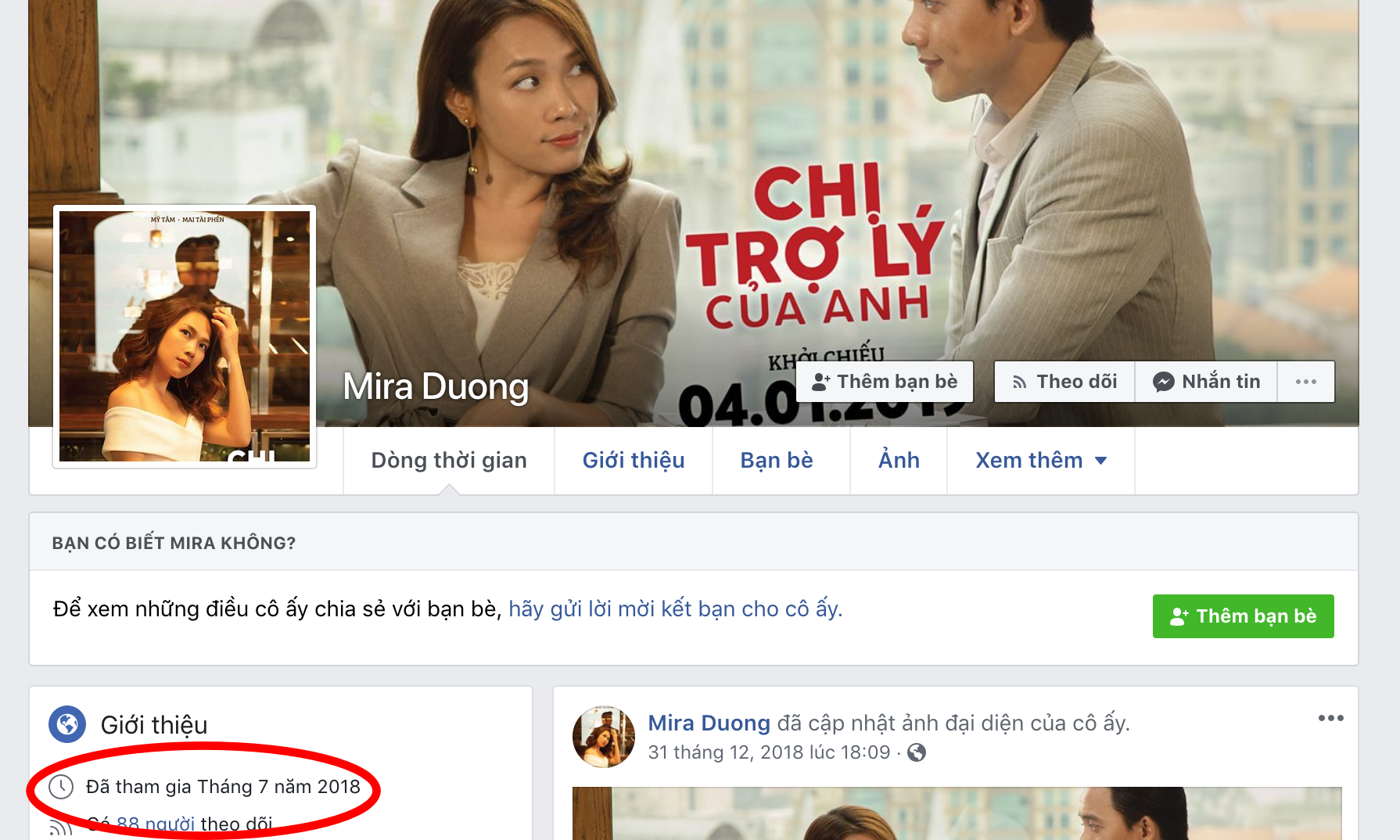This screenshot has width=1400, height=840.
Task: Follow the hãy gửi lời mời kết bạn link
Action: tap(675, 608)
